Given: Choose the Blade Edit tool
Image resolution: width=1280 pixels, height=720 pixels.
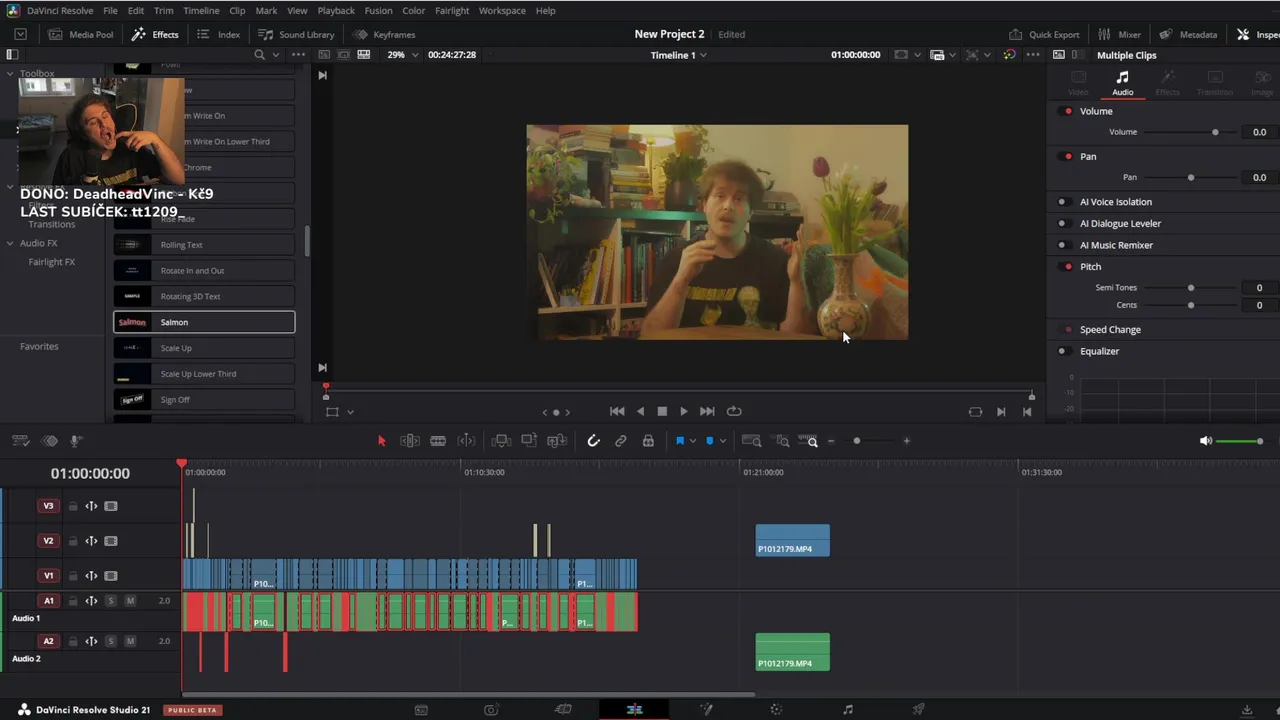Looking at the screenshot, I should coord(438,441).
